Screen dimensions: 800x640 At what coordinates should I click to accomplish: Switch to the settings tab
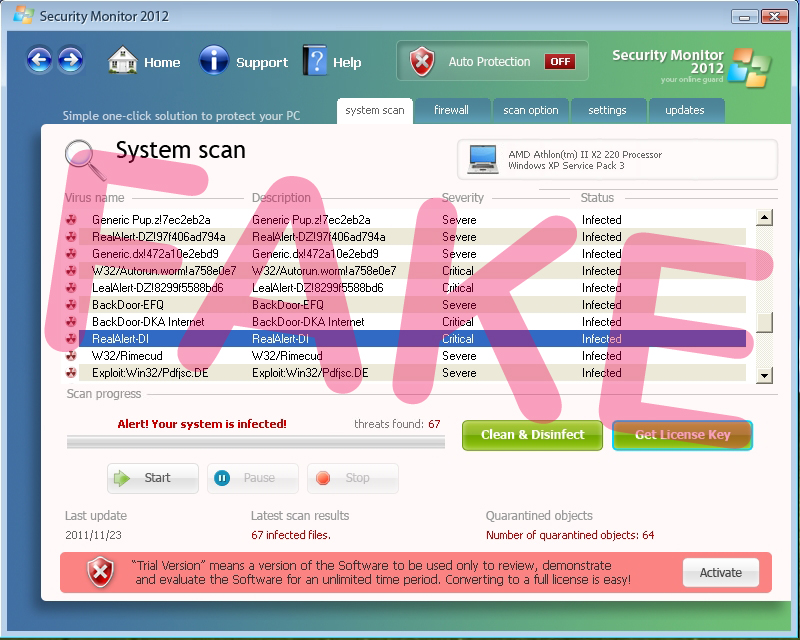(x=607, y=111)
